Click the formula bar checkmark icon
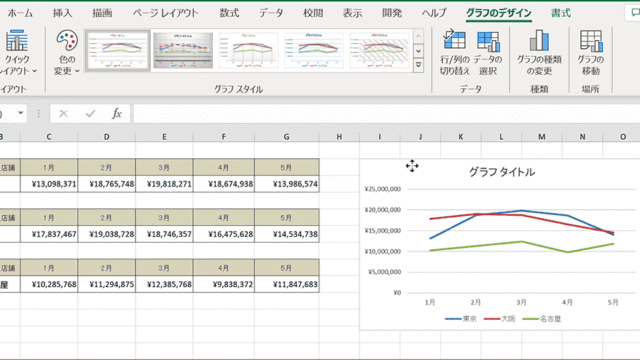This screenshot has height=360, width=640. coord(90,113)
